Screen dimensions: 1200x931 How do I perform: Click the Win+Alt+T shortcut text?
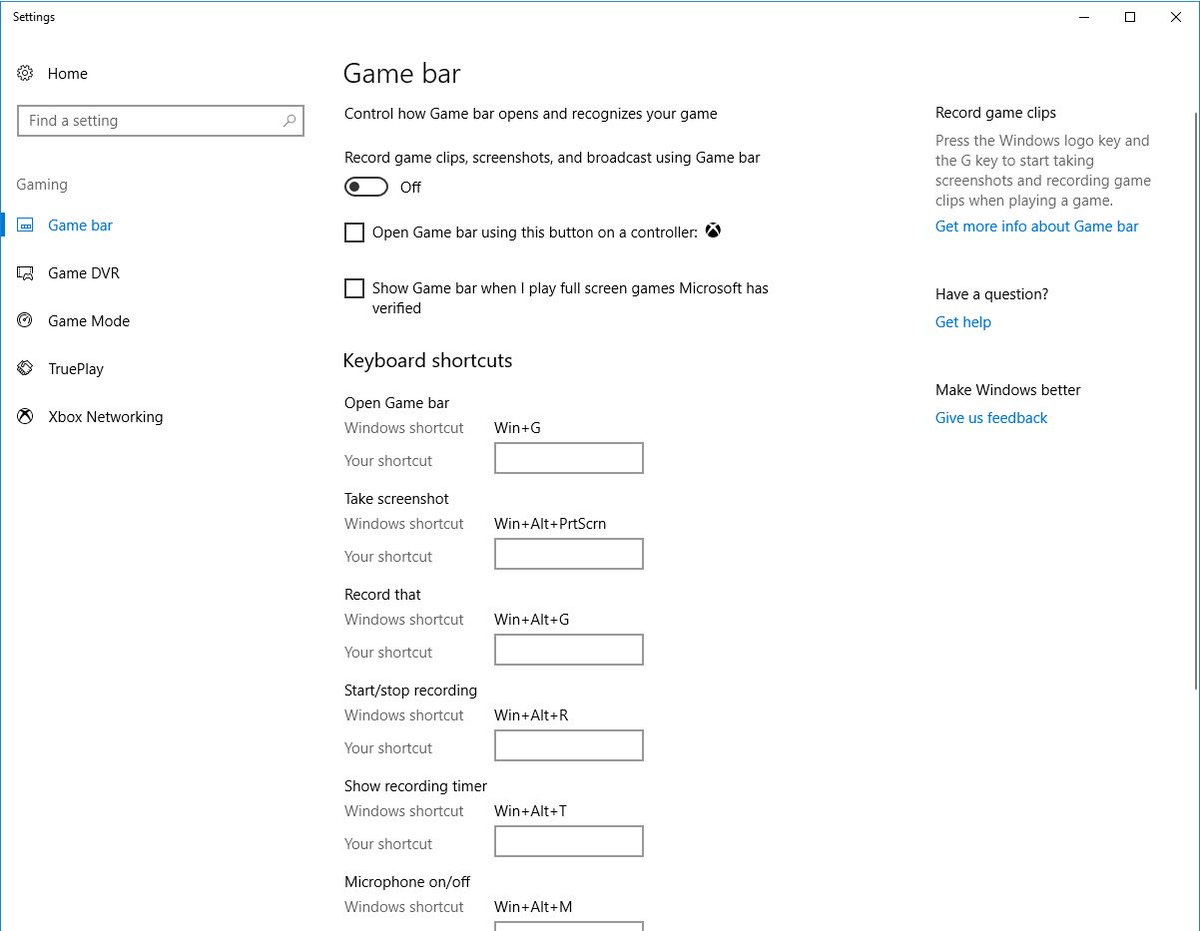(530, 812)
